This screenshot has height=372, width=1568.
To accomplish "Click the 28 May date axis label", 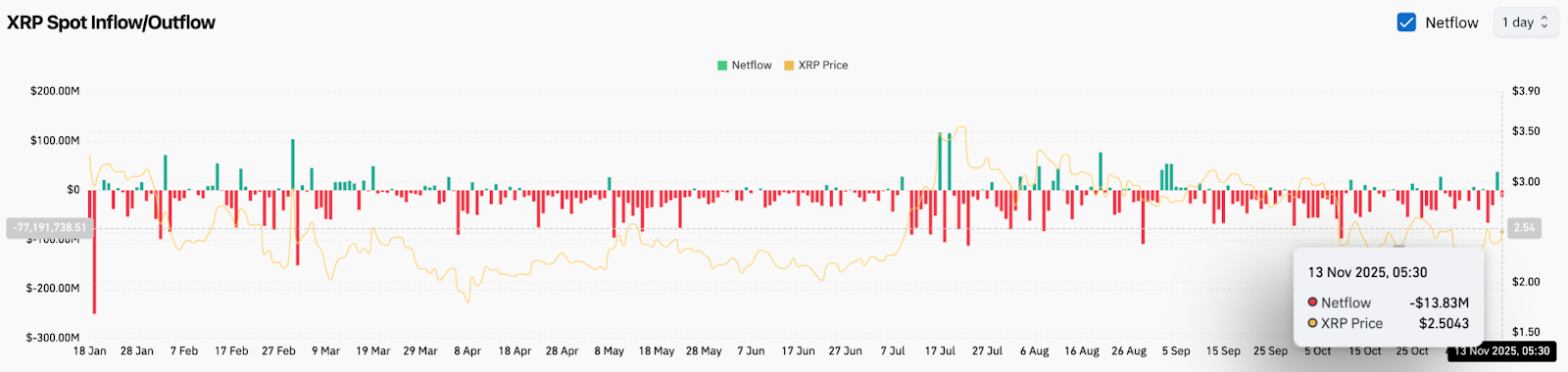I will click(x=704, y=350).
